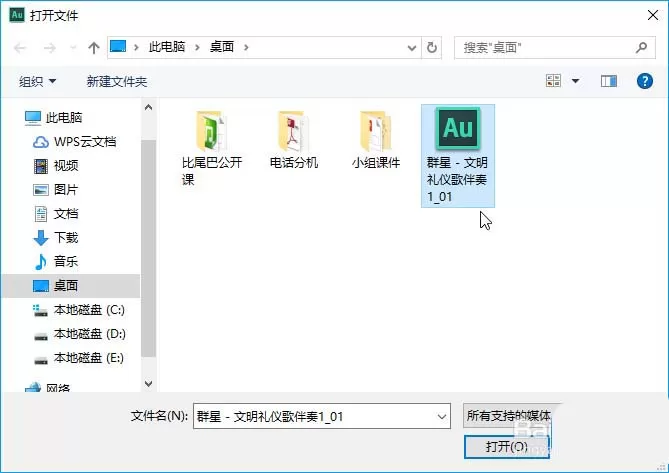Screen dimensions: 669x473
Task: Open the 比尾巴公开课 folder icon
Action: tap(212, 131)
